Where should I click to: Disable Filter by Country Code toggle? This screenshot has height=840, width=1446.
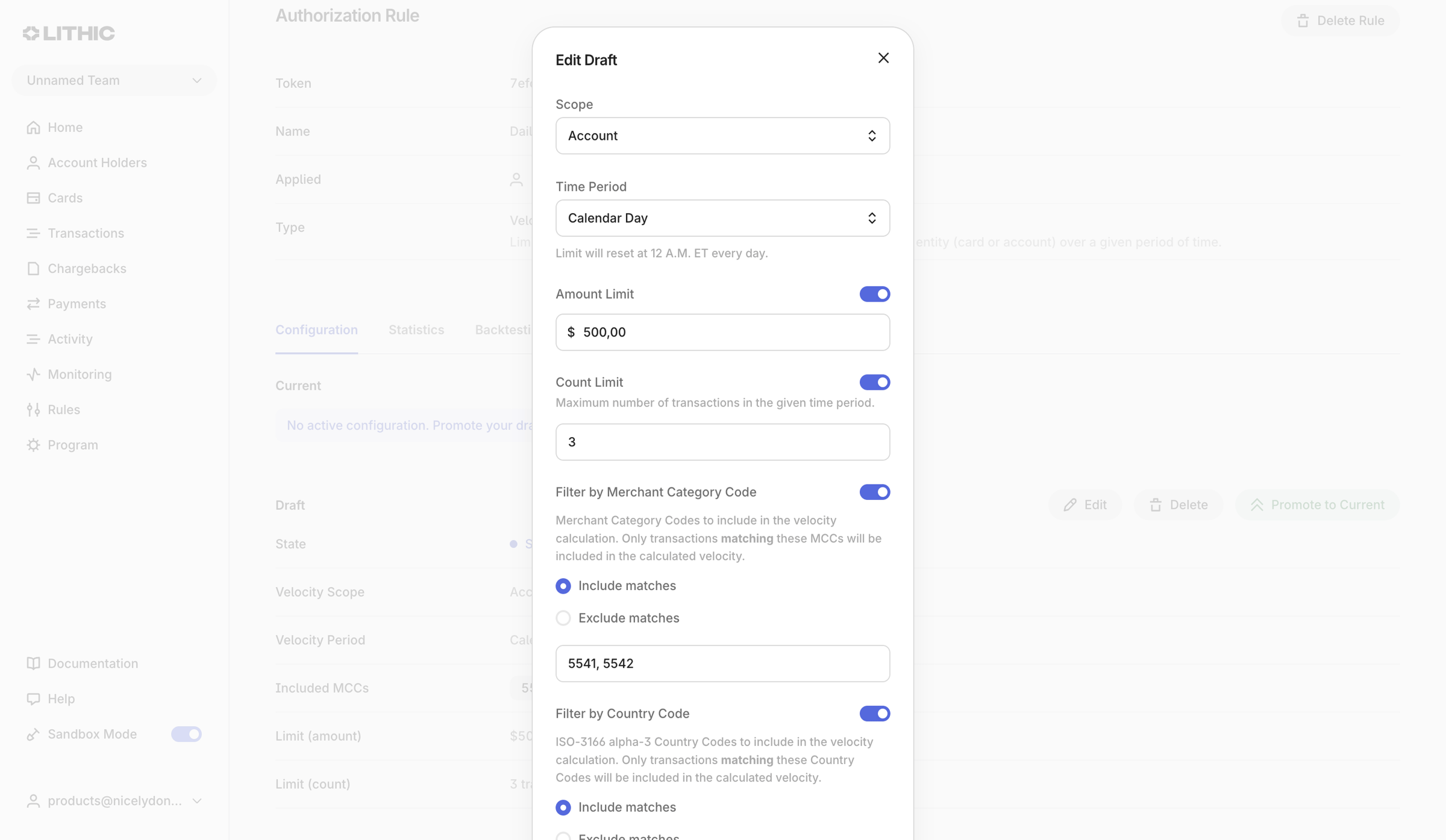pos(875,714)
